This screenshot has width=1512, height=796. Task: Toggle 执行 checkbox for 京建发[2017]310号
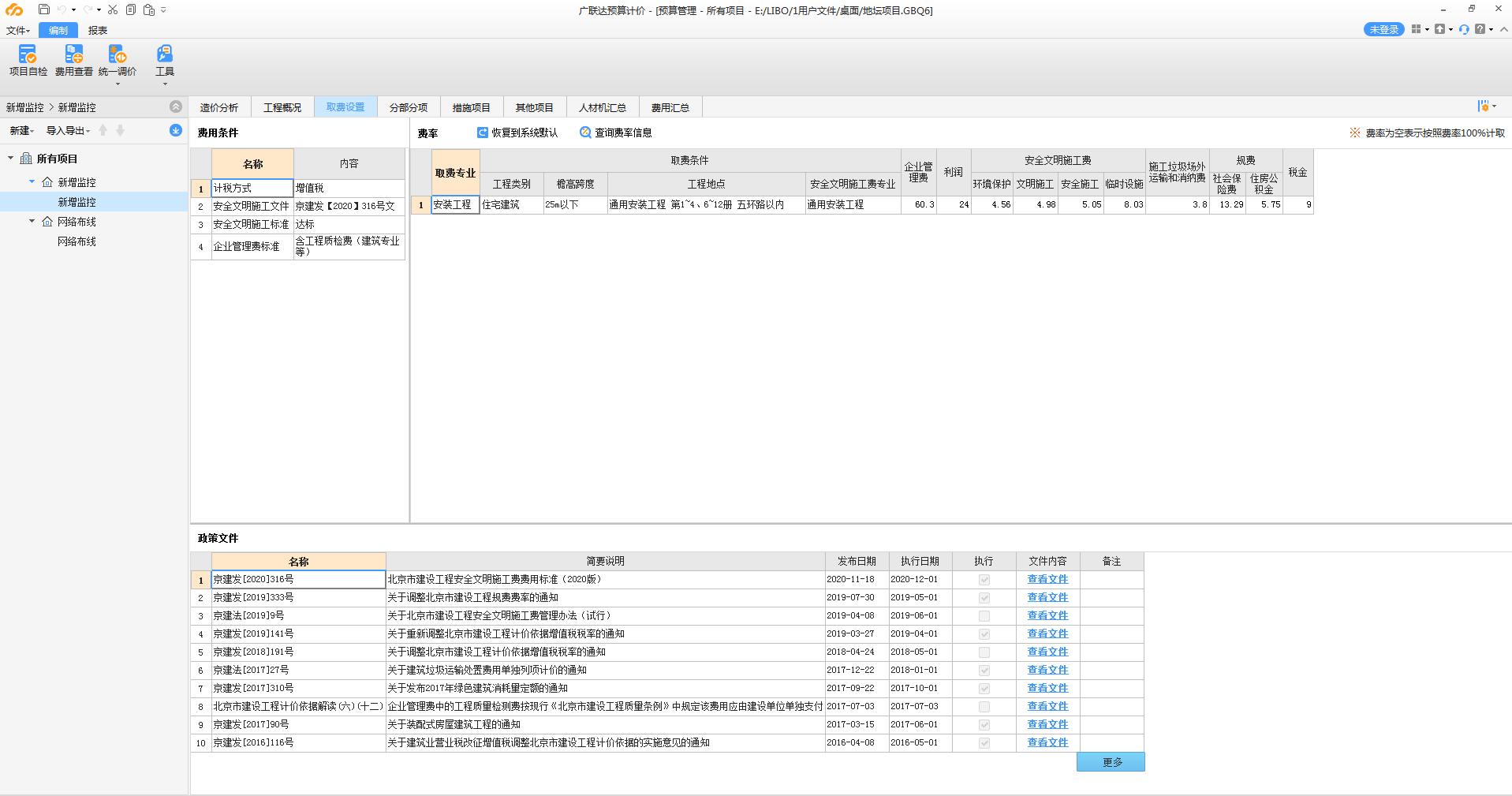984,689
